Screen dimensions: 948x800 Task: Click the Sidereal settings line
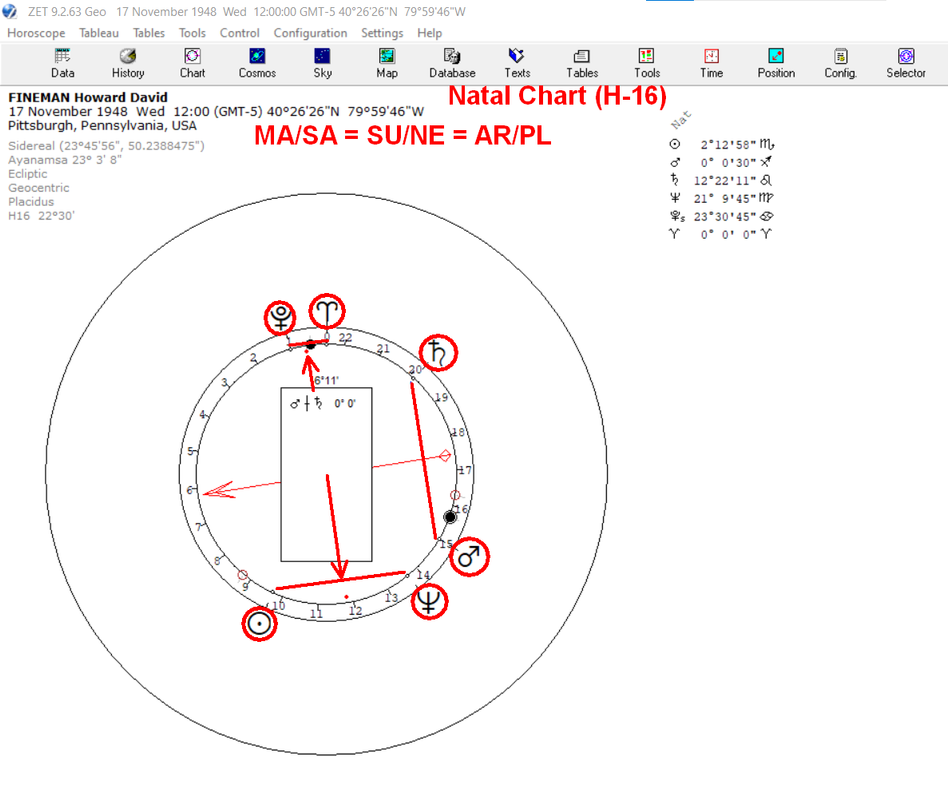point(106,146)
